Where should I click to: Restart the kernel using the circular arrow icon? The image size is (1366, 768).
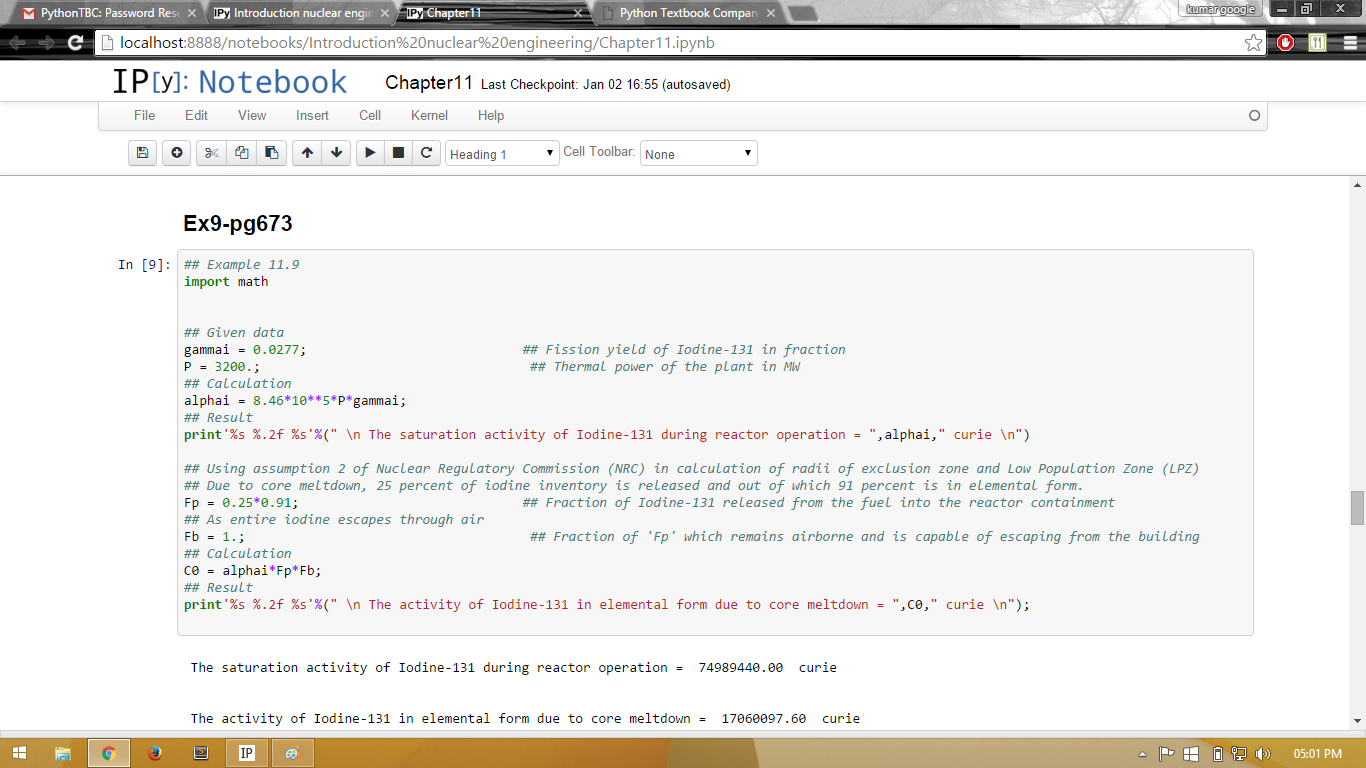[426, 153]
